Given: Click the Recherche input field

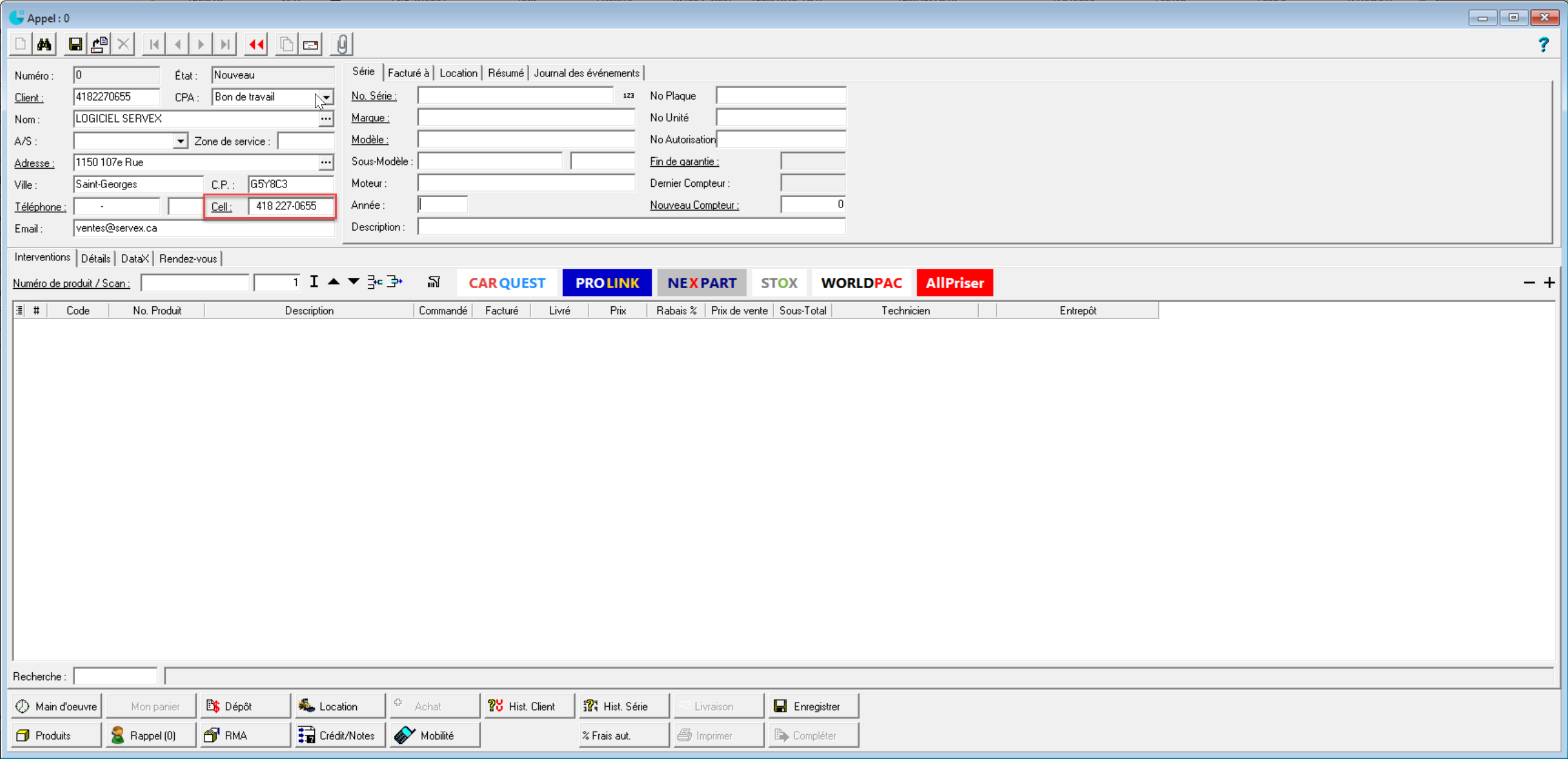Looking at the screenshot, I should pyautogui.click(x=115, y=676).
